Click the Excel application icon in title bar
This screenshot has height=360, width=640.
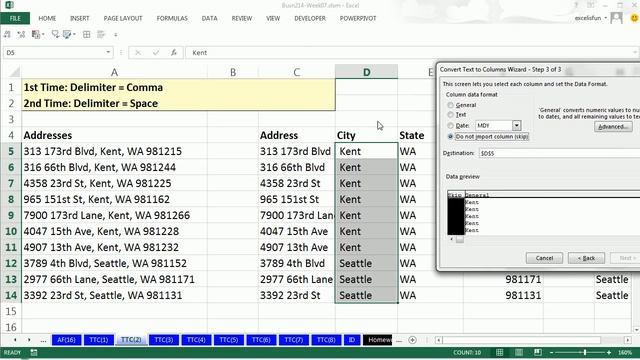[x=9, y=5]
